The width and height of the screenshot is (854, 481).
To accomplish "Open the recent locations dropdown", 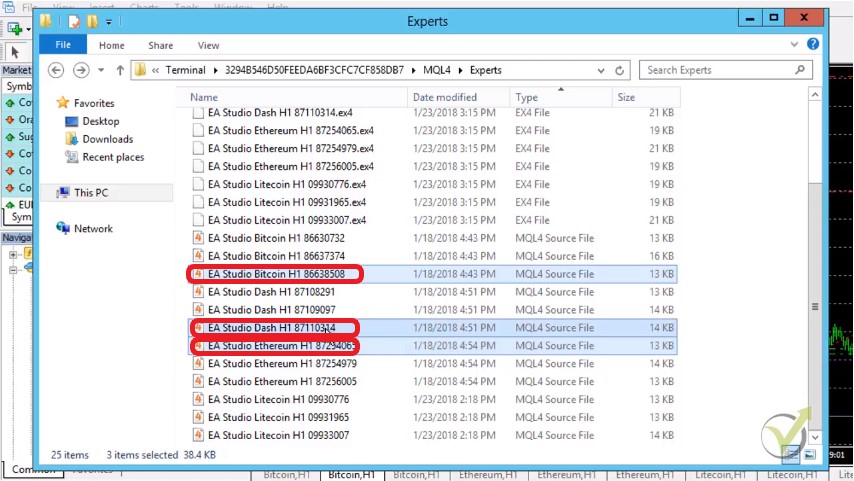I will tap(102, 70).
